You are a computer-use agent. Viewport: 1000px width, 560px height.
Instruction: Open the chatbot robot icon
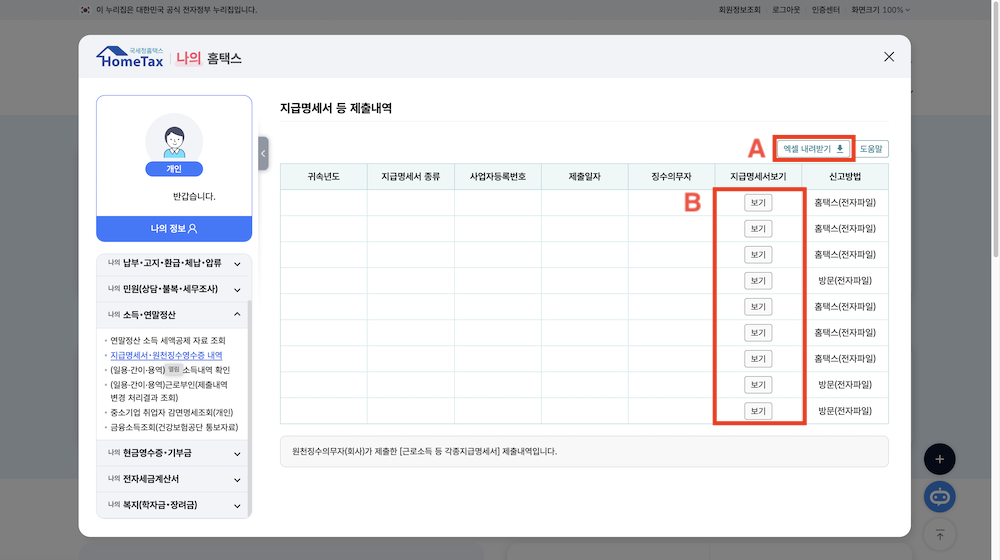click(x=939, y=497)
